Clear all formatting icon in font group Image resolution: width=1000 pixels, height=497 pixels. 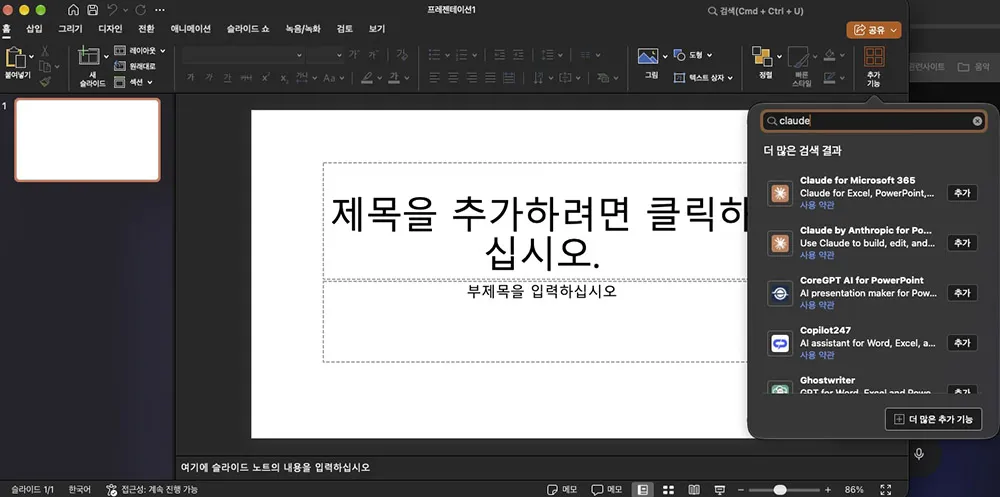coord(402,55)
